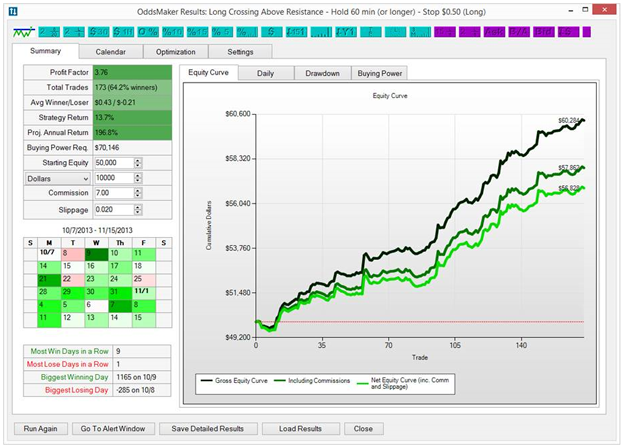
Task: Click the Dollars amount spinner arrows
Action: [138, 178]
